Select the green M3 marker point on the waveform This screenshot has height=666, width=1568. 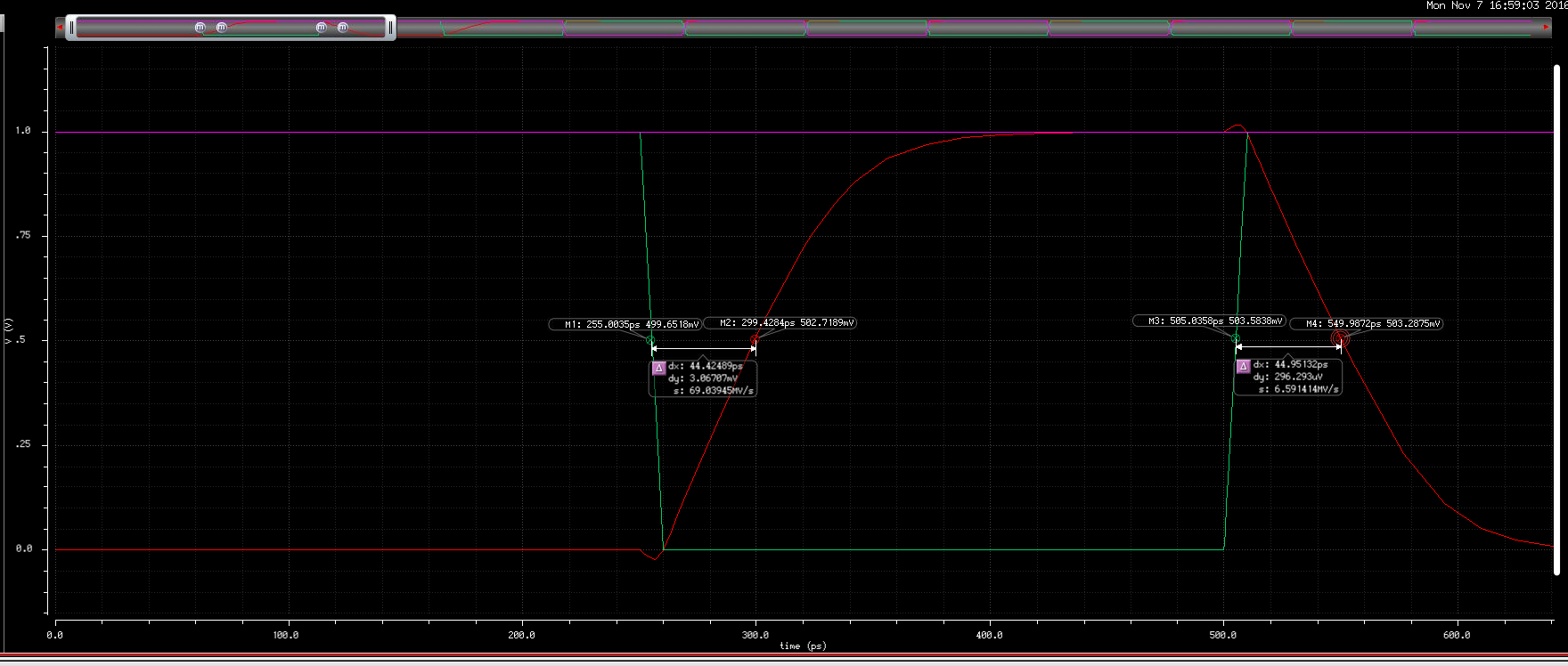(1235, 338)
